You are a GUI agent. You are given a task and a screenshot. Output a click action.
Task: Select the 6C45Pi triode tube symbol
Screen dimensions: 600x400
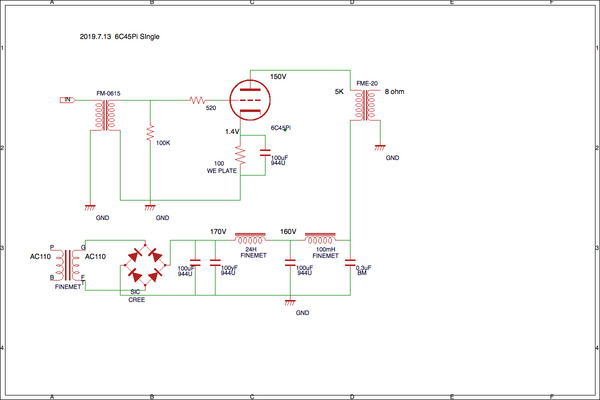coord(250,100)
